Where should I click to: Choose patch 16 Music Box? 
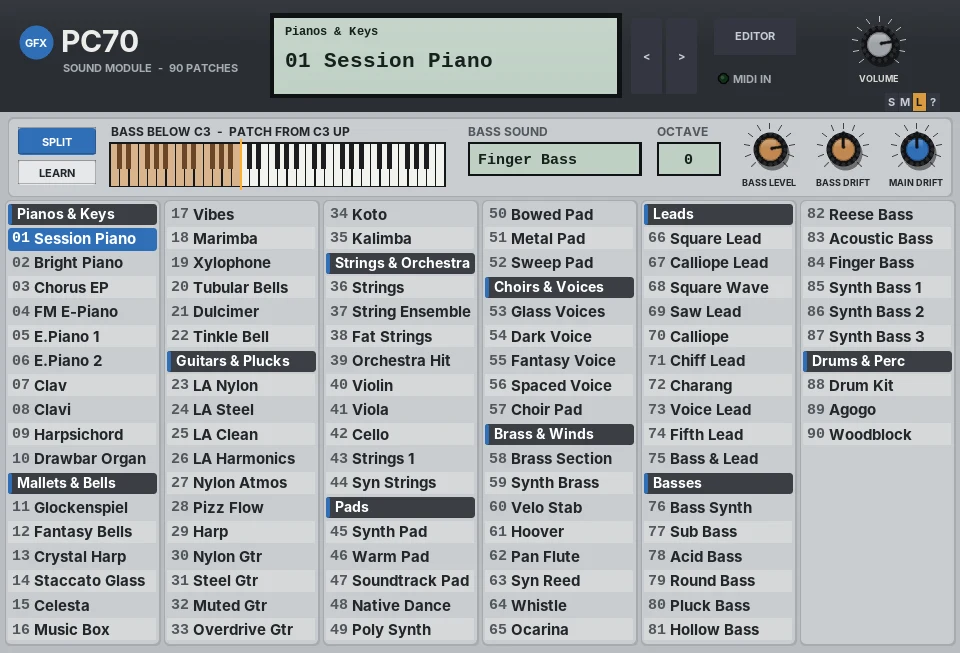83,630
